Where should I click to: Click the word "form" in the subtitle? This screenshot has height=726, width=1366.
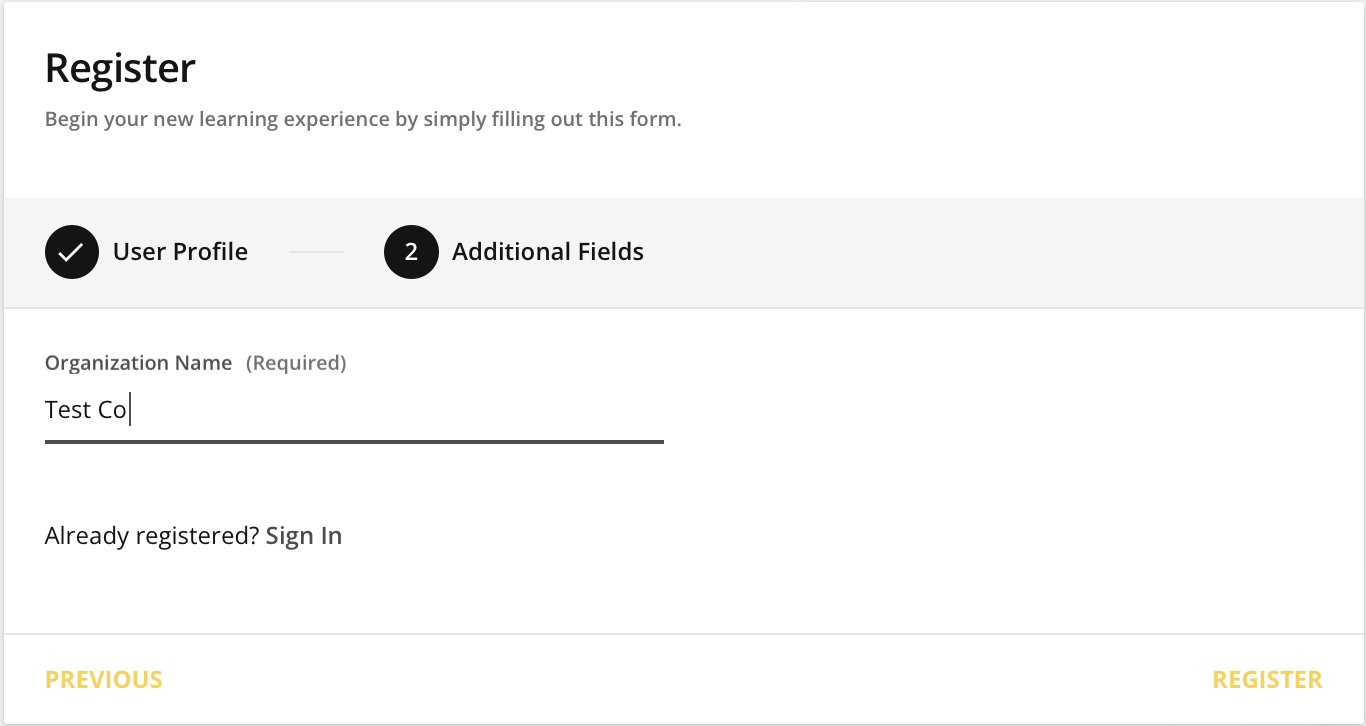click(x=656, y=120)
